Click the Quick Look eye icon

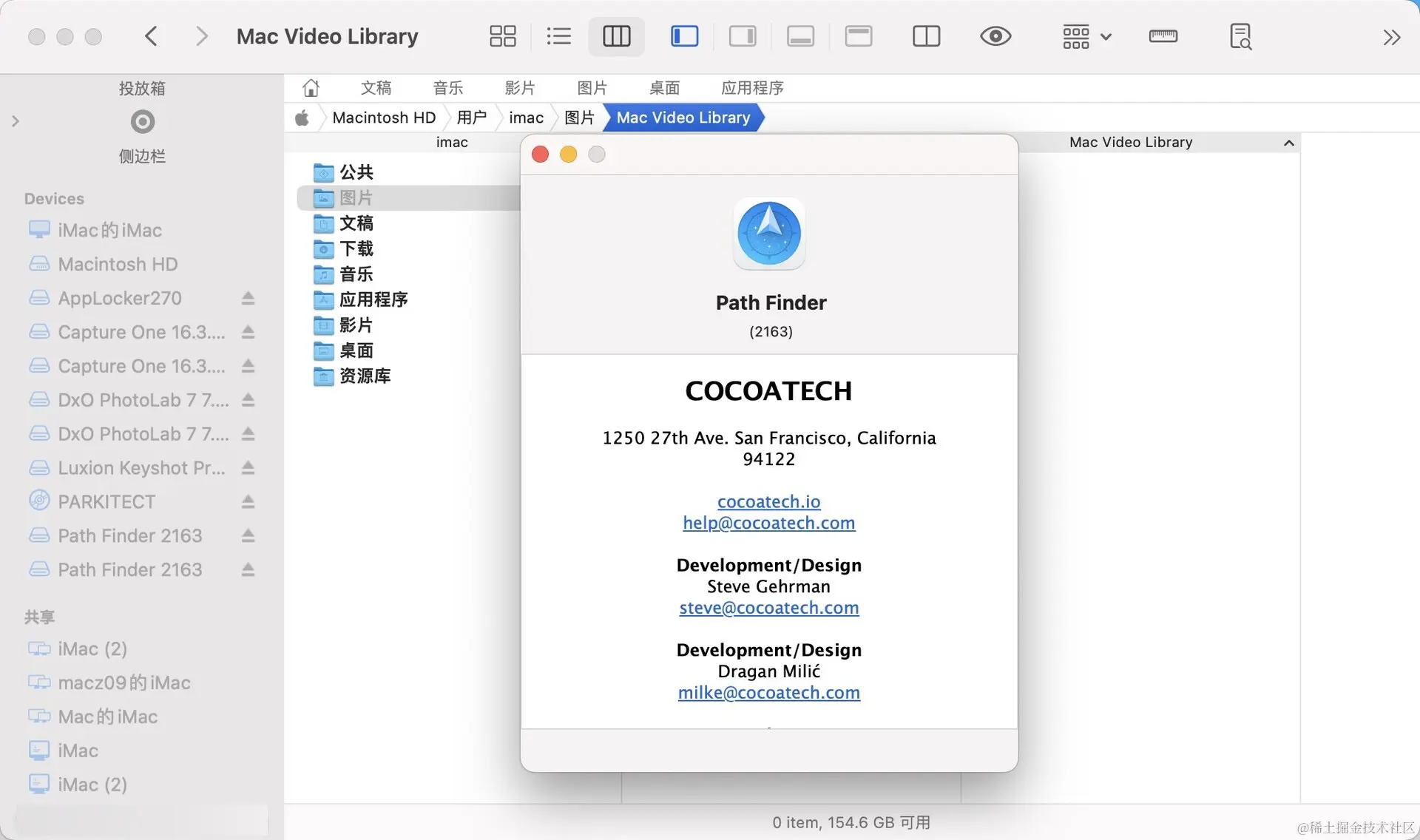pyautogui.click(x=995, y=36)
